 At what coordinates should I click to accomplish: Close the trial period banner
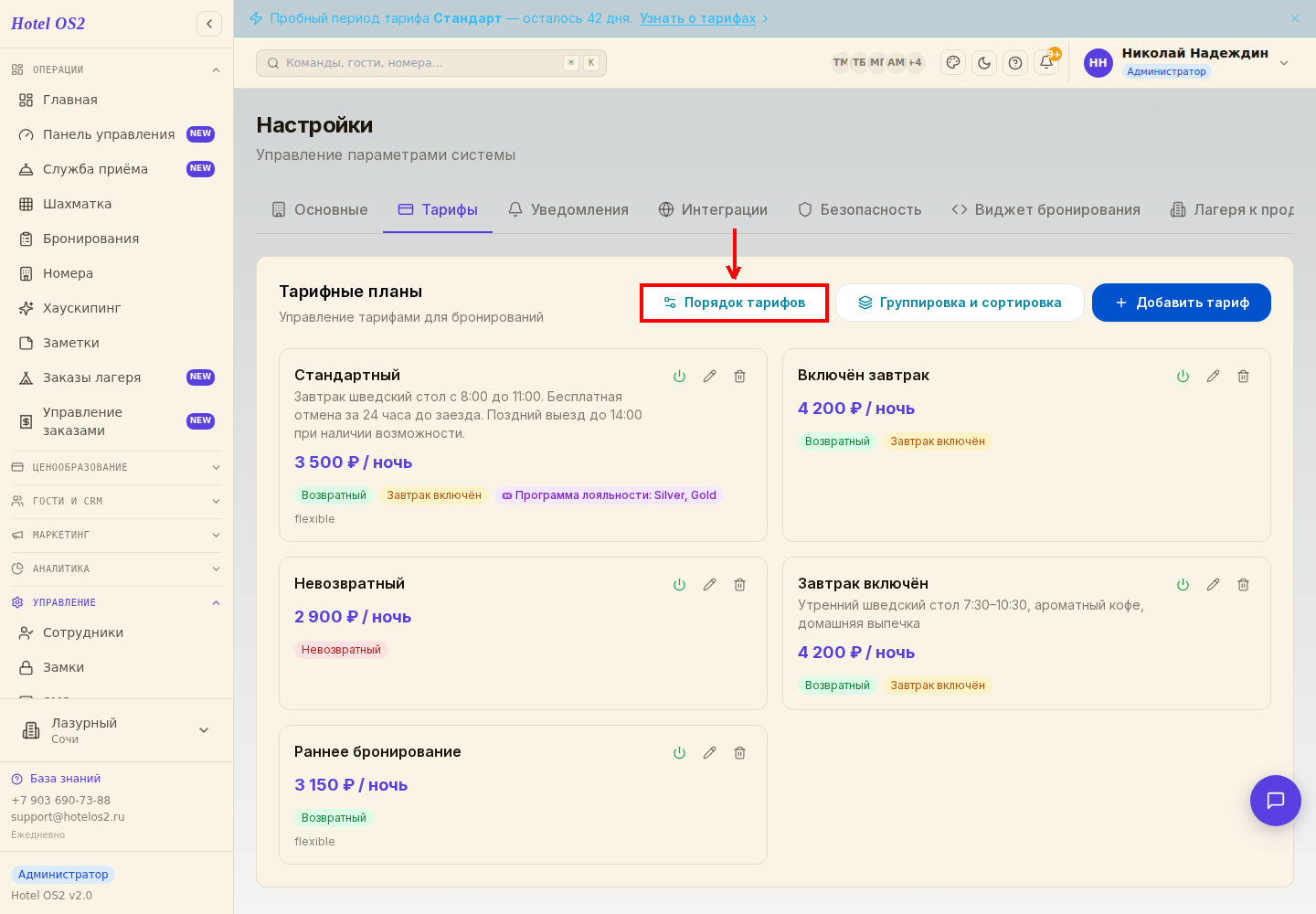(1295, 18)
